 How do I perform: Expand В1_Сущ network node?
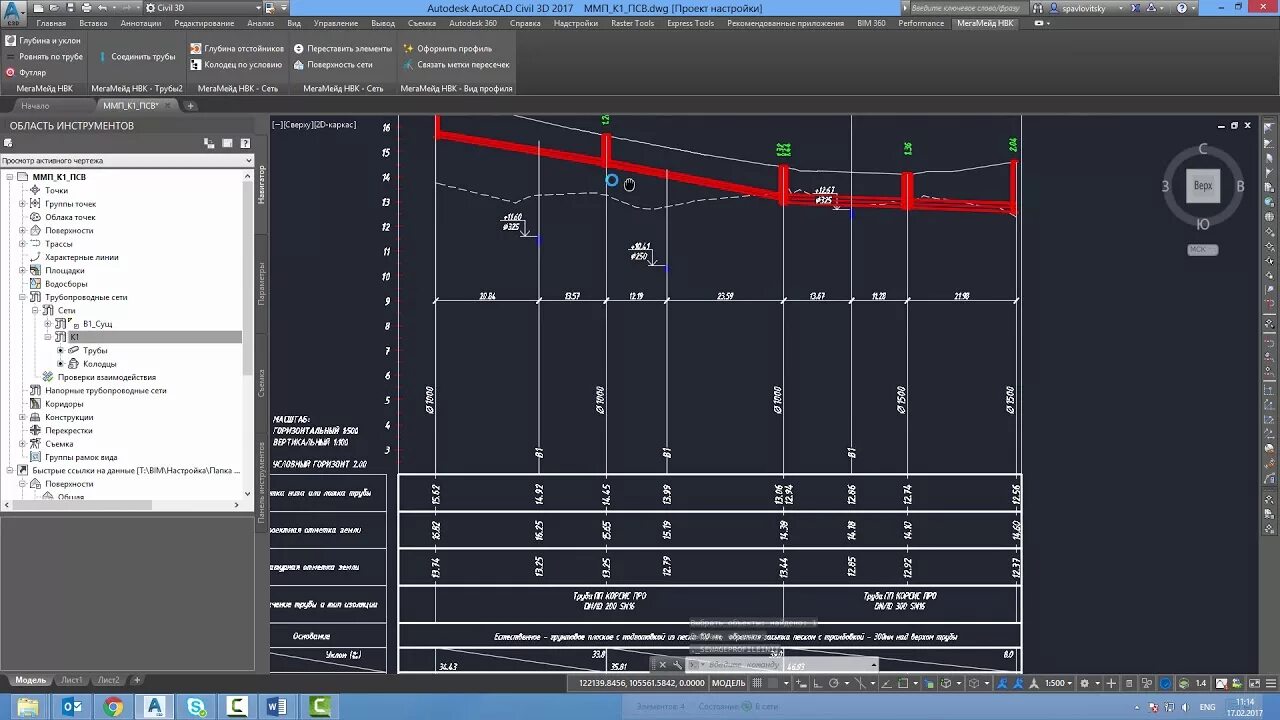49,324
